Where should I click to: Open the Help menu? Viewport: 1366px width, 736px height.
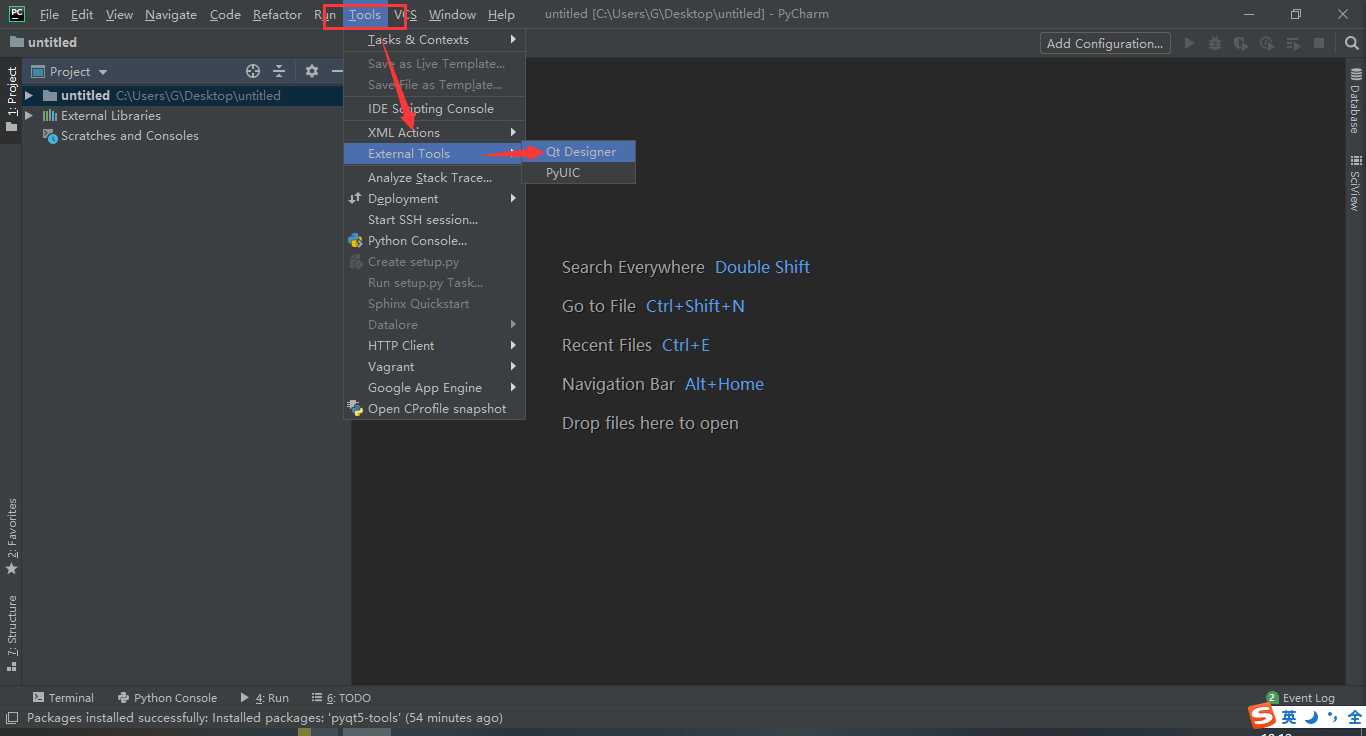click(501, 15)
